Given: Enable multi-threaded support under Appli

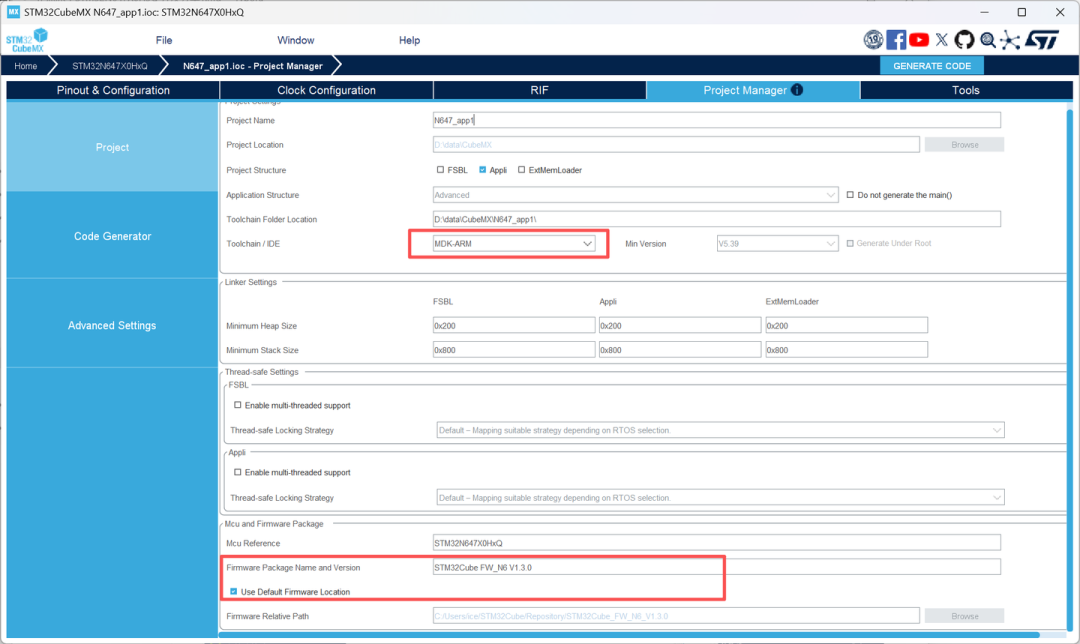Looking at the screenshot, I should [x=238, y=472].
